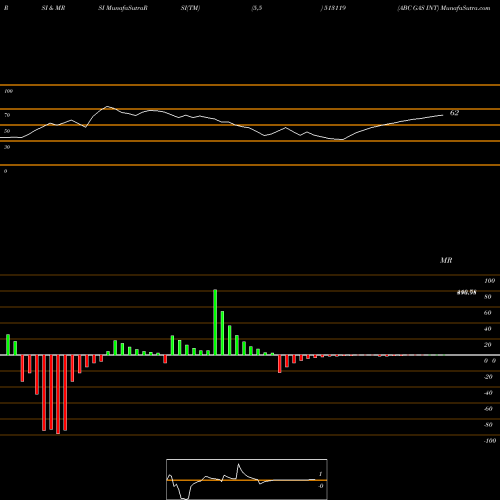Click the MR axis label -40
Image resolution: width=500 pixels, height=500 pixels.
488,393
